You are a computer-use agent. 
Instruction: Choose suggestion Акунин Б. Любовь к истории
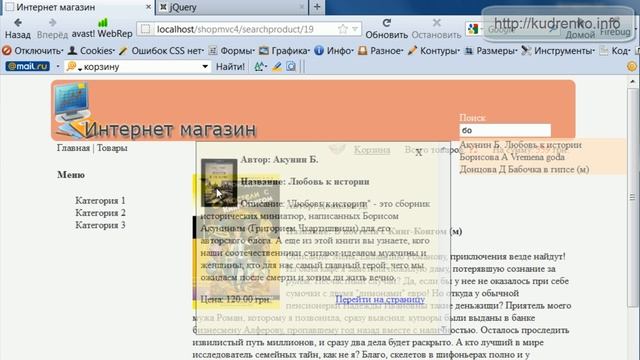coord(520,145)
